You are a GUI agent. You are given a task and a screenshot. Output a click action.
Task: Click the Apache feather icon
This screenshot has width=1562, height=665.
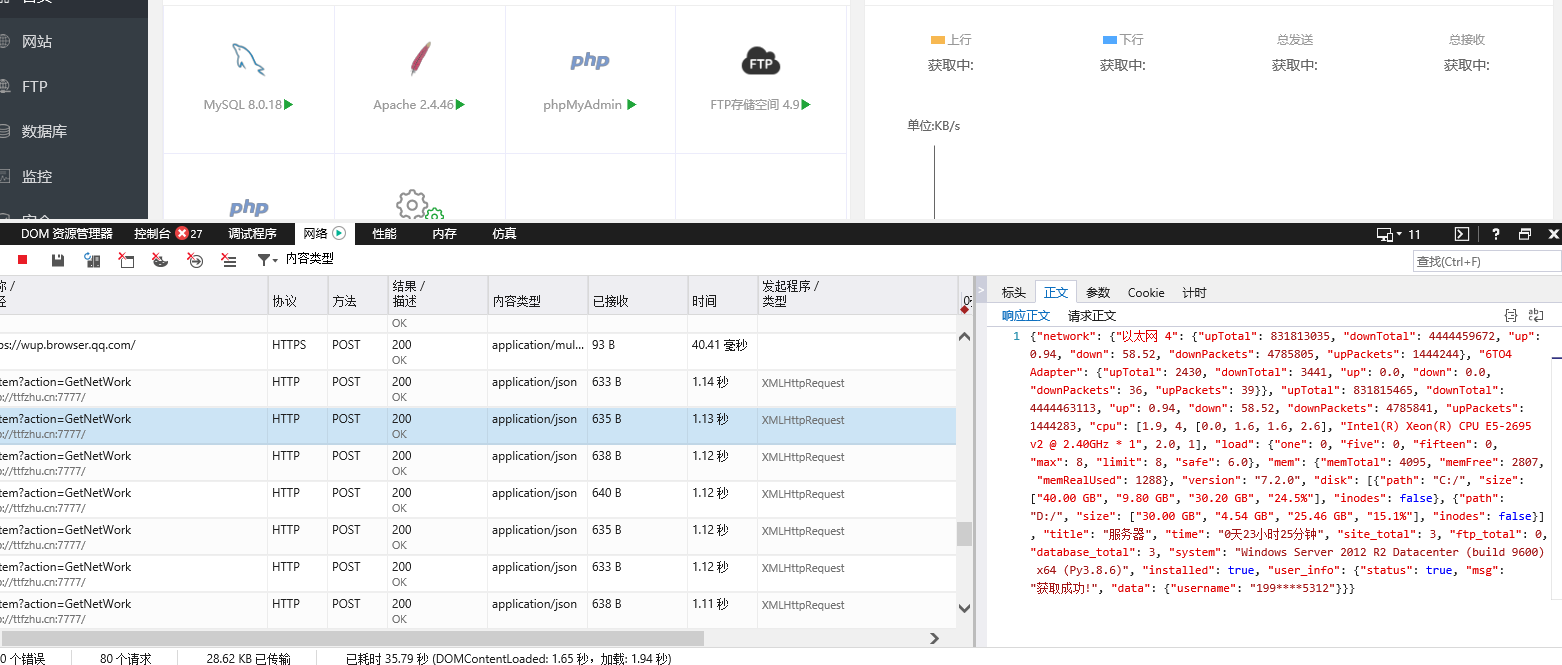[420, 60]
